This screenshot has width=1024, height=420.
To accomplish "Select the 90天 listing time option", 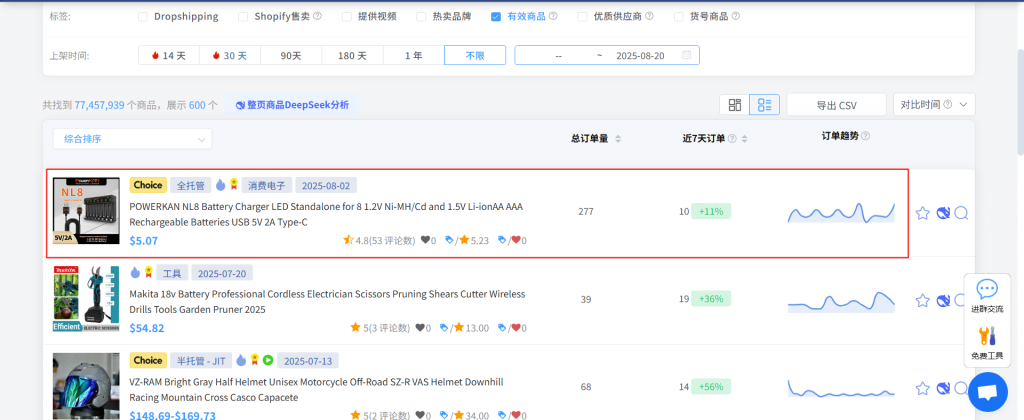I will pyautogui.click(x=291, y=56).
